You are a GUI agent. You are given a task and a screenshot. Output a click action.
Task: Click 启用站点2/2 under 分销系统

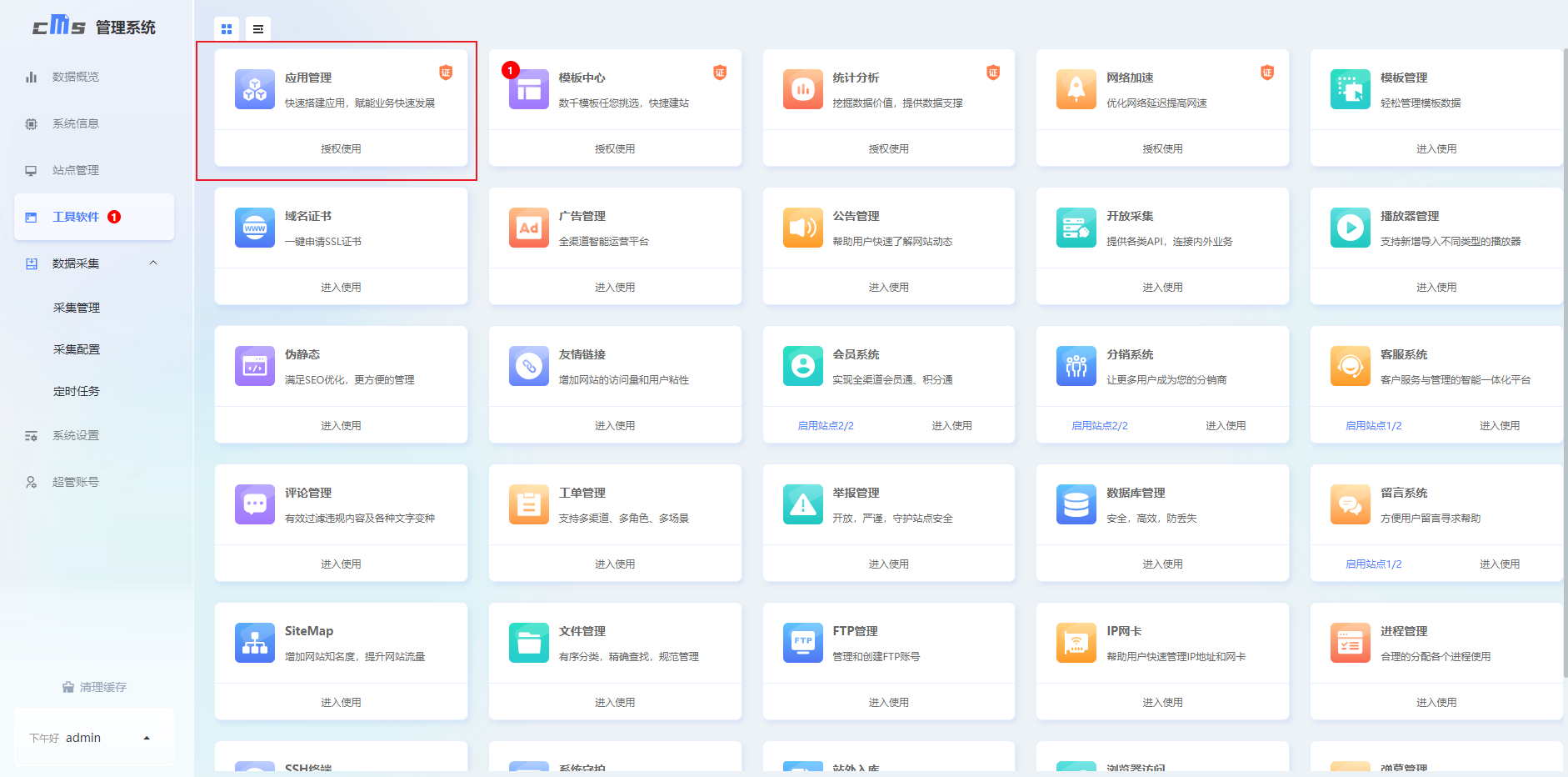1100,426
